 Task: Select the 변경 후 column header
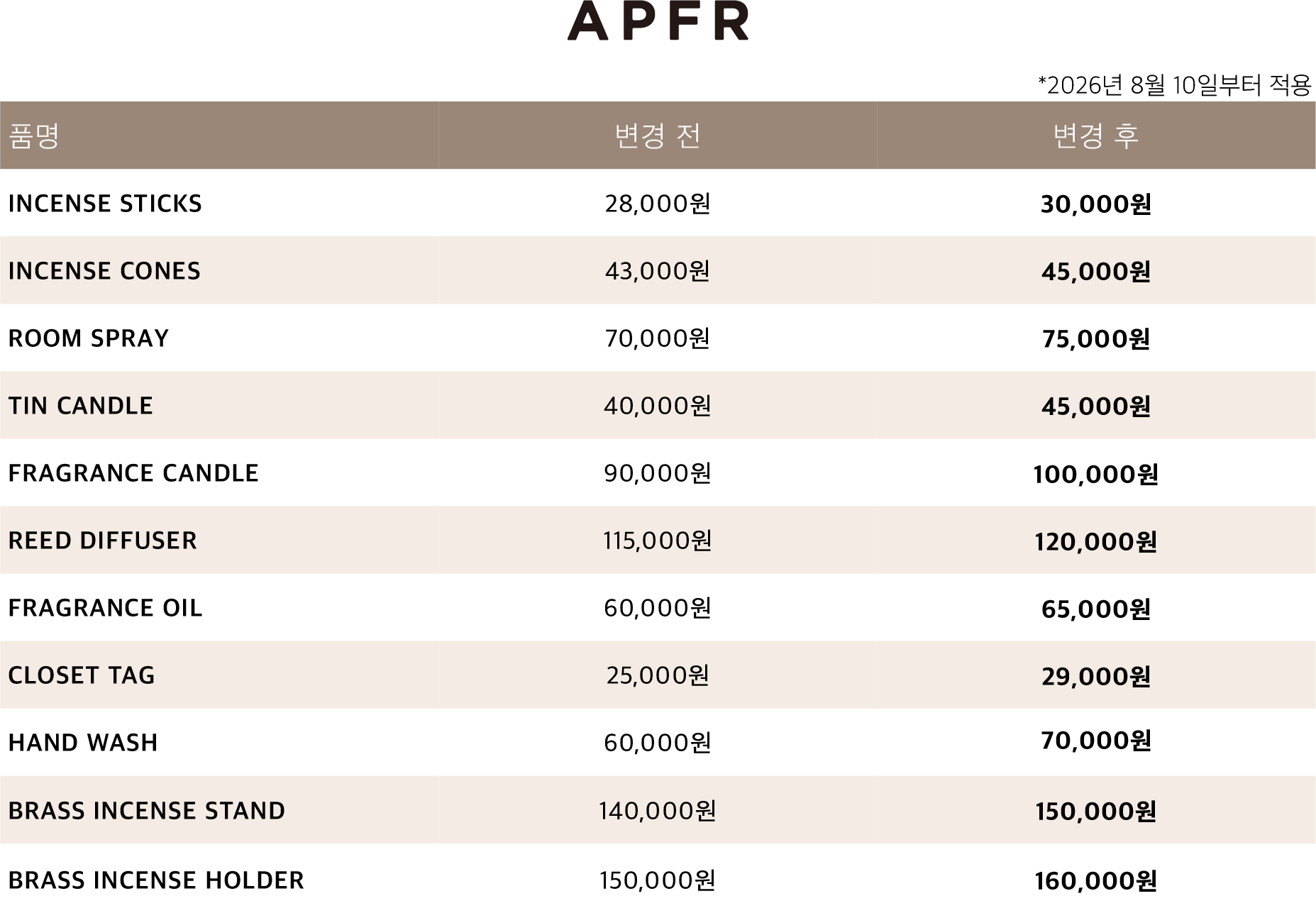[1096, 135]
